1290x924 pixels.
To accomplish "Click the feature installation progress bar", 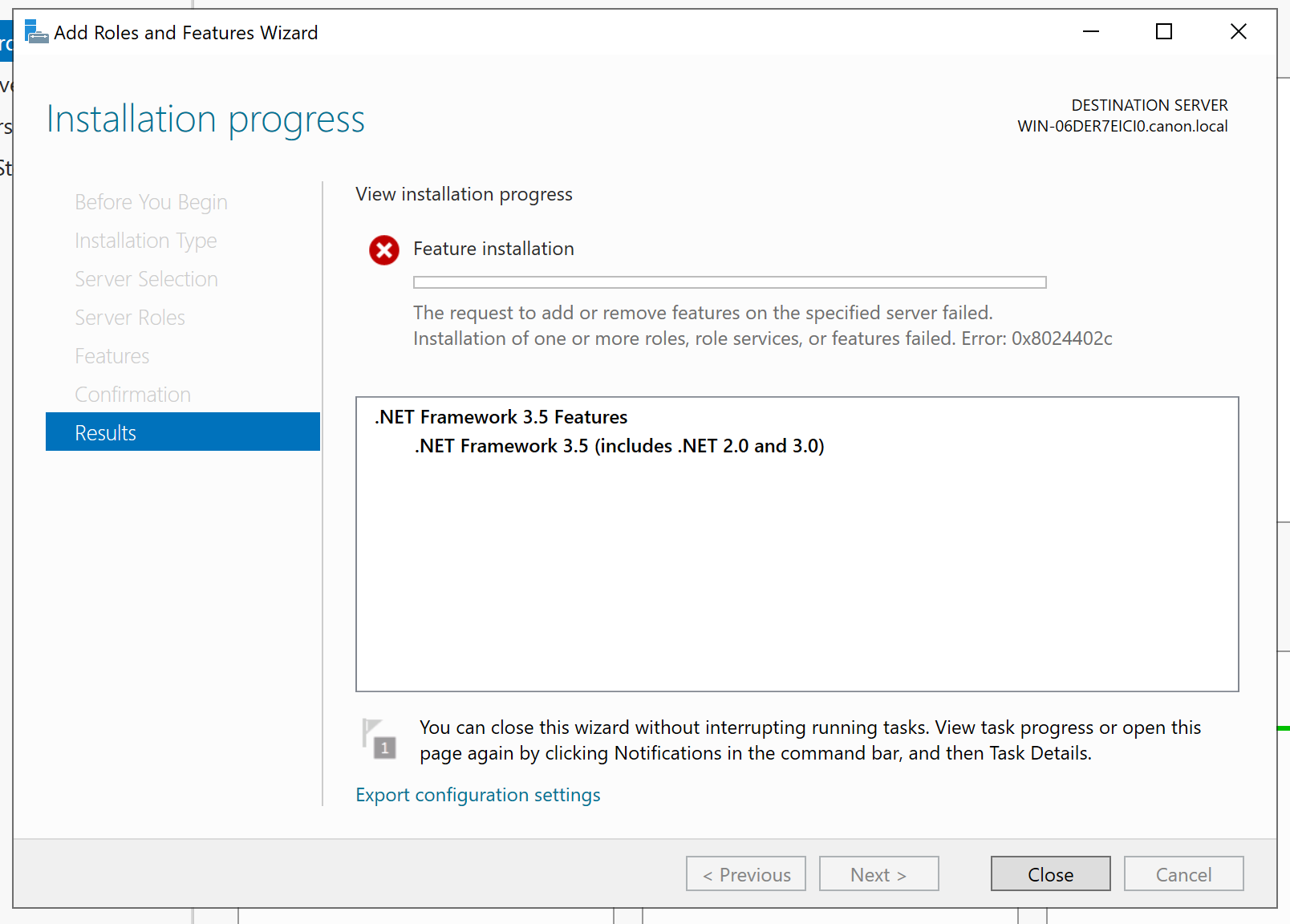I will click(730, 282).
